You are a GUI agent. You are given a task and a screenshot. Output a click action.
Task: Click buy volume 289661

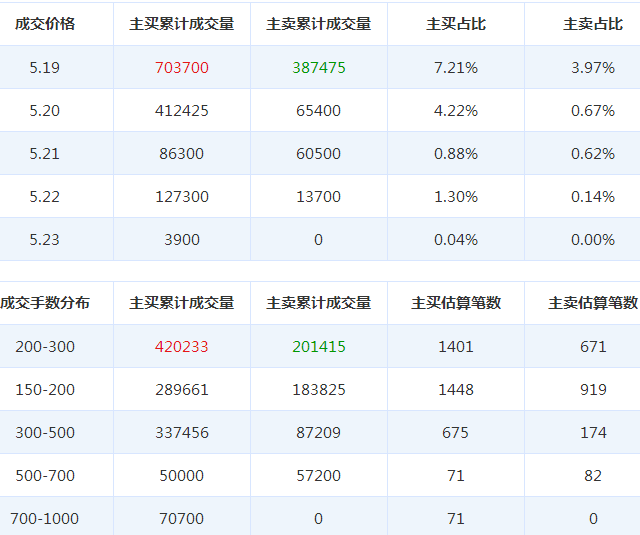pyautogui.click(x=182, y=390)
